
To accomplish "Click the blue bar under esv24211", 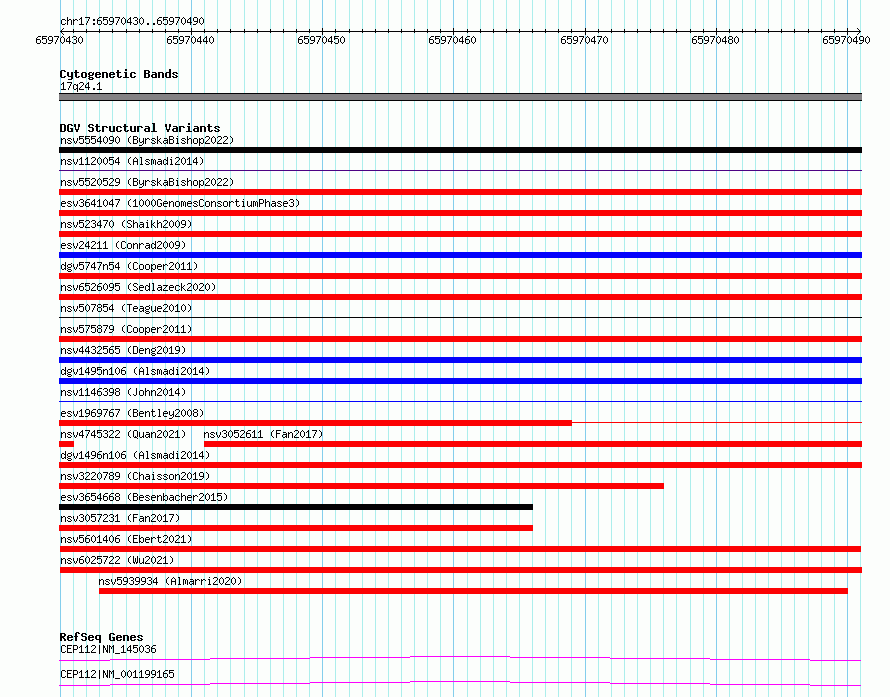I will pos(460,255).
